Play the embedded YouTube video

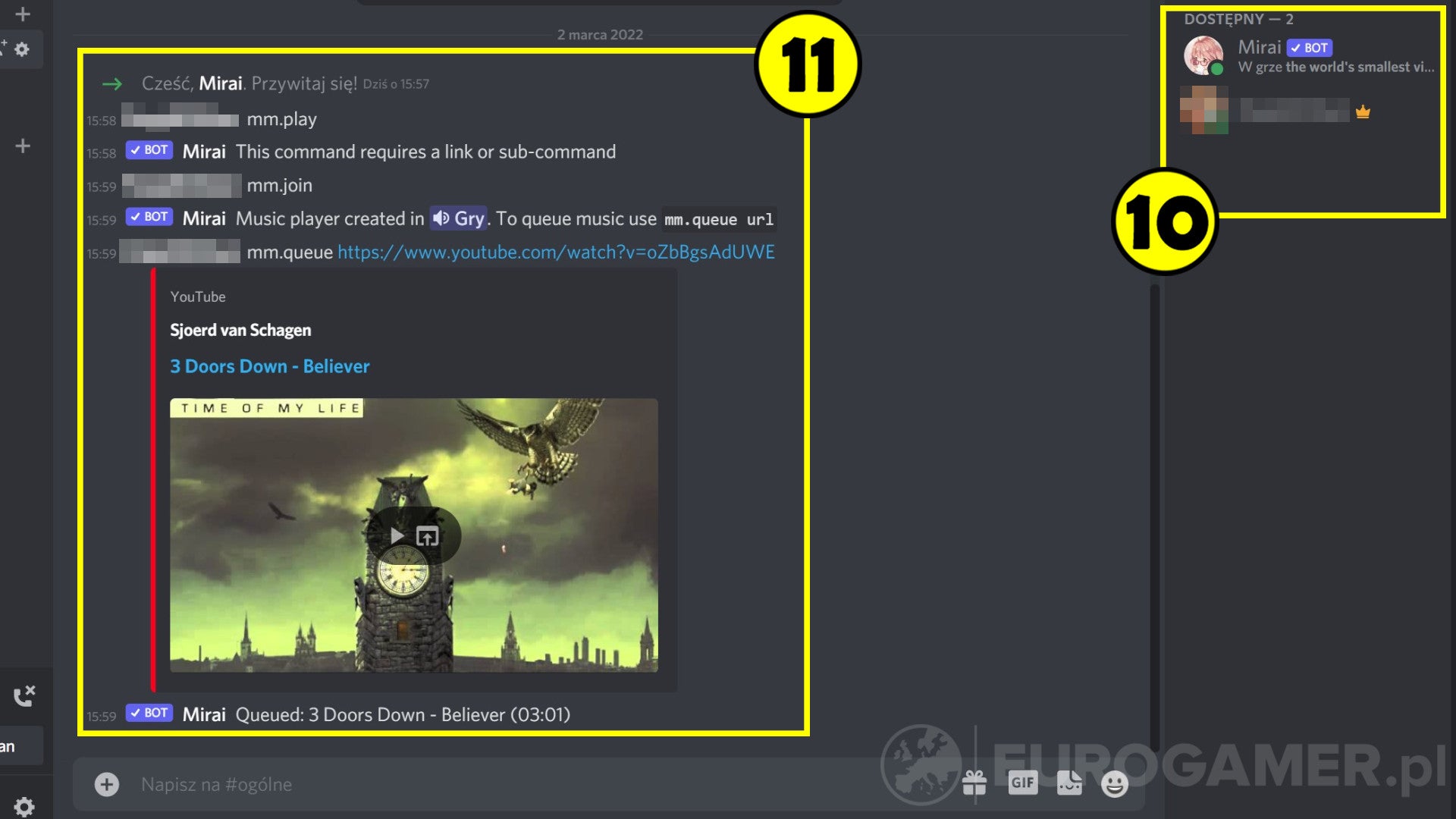click(397, 535)
